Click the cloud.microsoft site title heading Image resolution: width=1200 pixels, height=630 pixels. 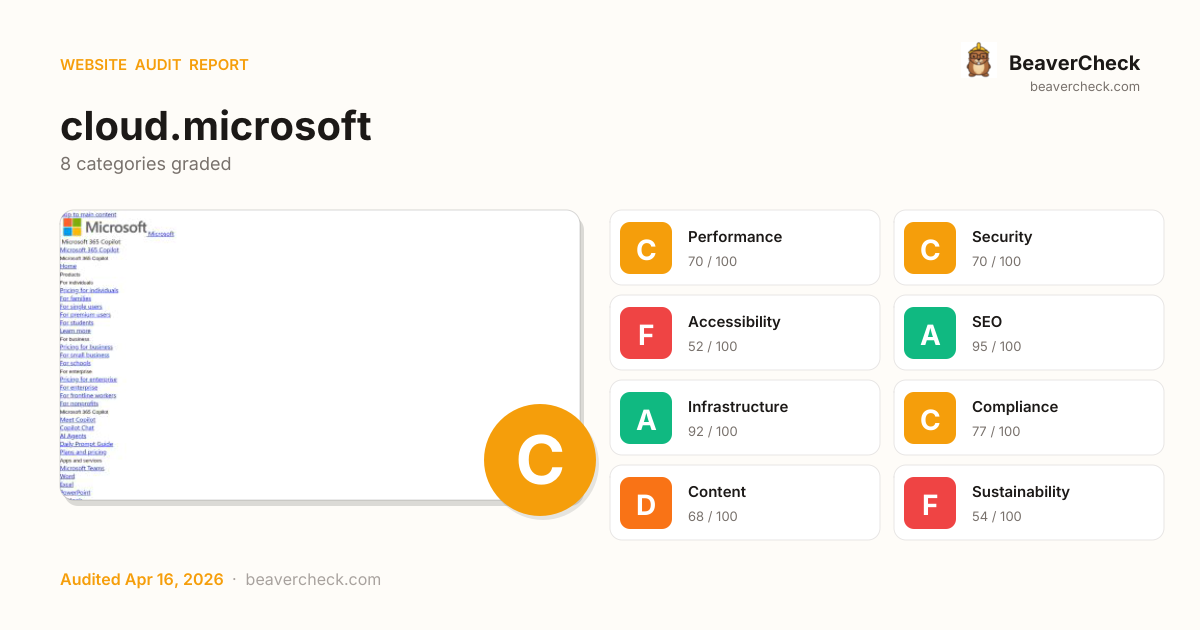(216, 126)
